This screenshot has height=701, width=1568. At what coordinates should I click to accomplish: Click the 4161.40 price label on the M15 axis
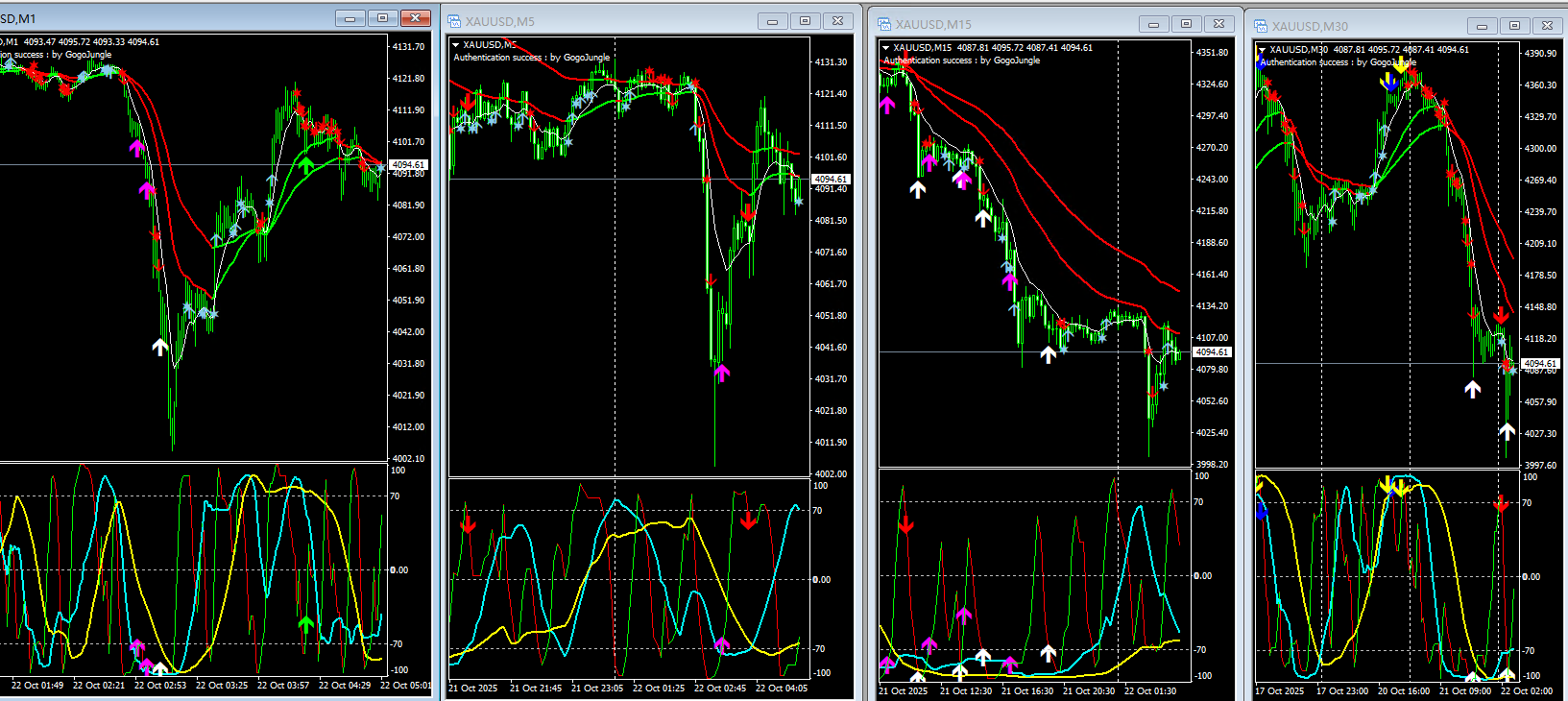click(1212, 275)
